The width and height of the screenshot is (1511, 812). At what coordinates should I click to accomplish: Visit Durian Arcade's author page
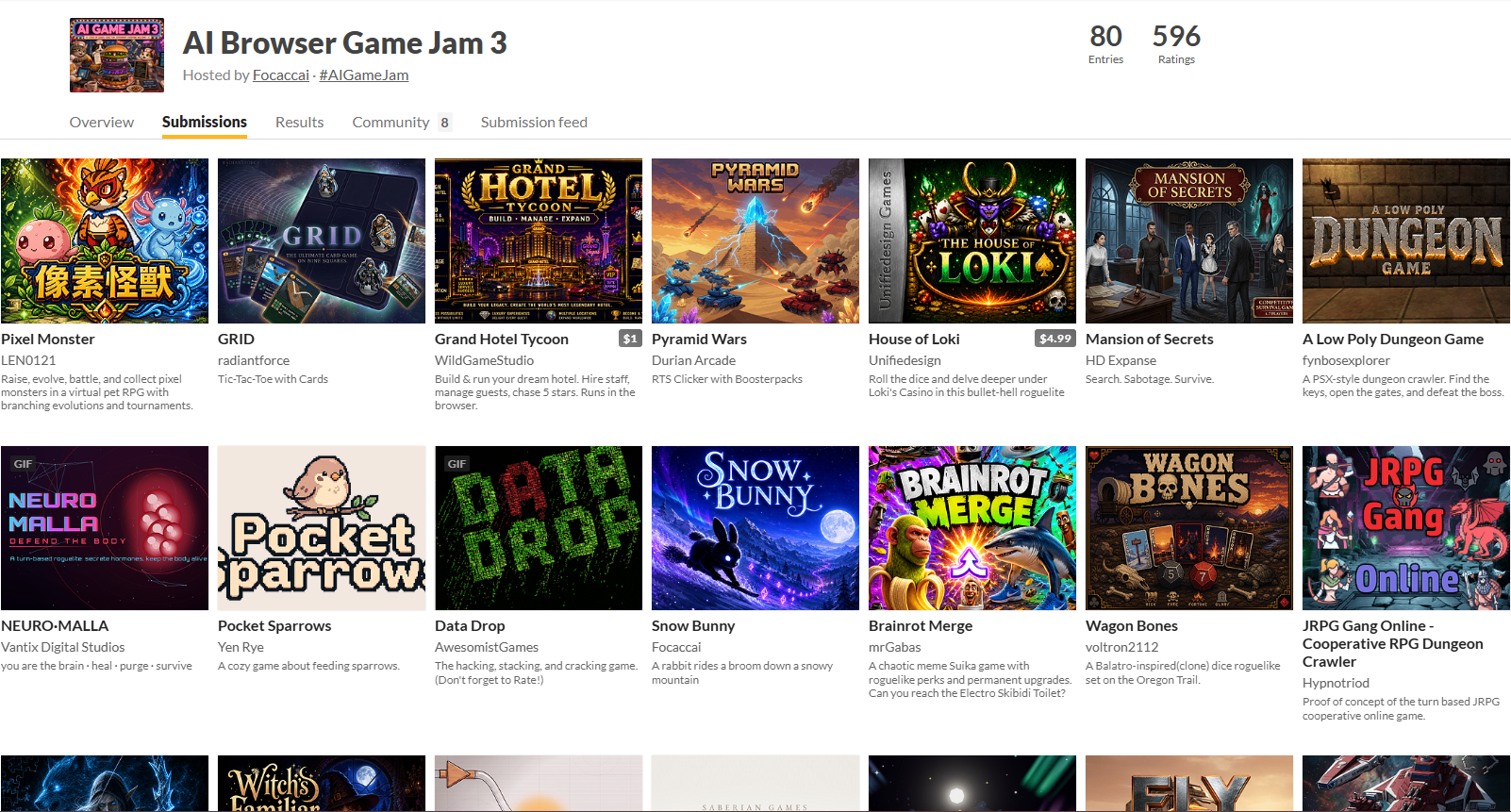pyautogui.click(x=694, y=360)
